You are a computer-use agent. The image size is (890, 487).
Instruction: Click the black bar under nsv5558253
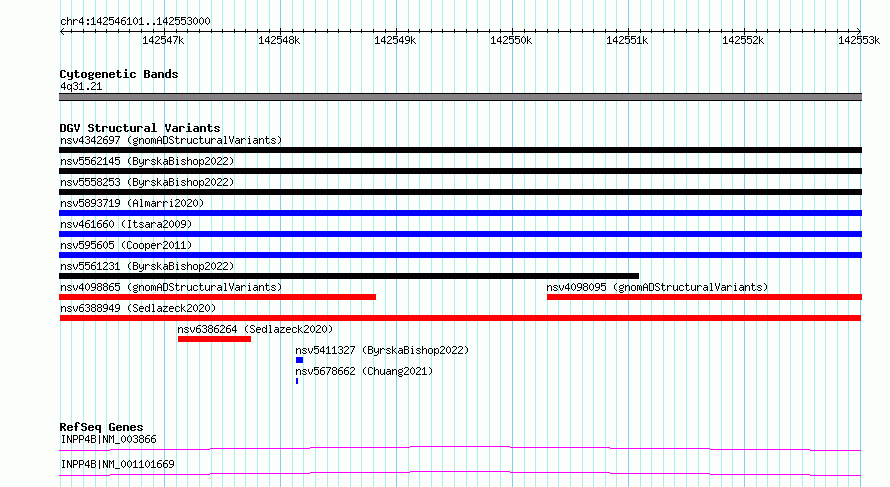(x=460, y=192)
